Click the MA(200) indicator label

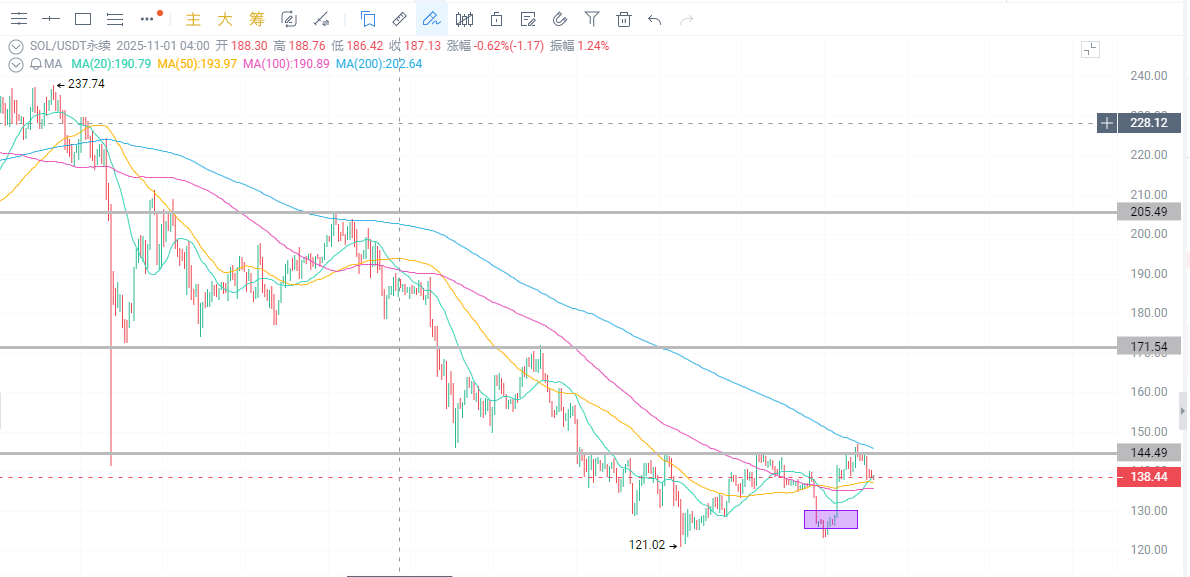click(x=379, y=65)
